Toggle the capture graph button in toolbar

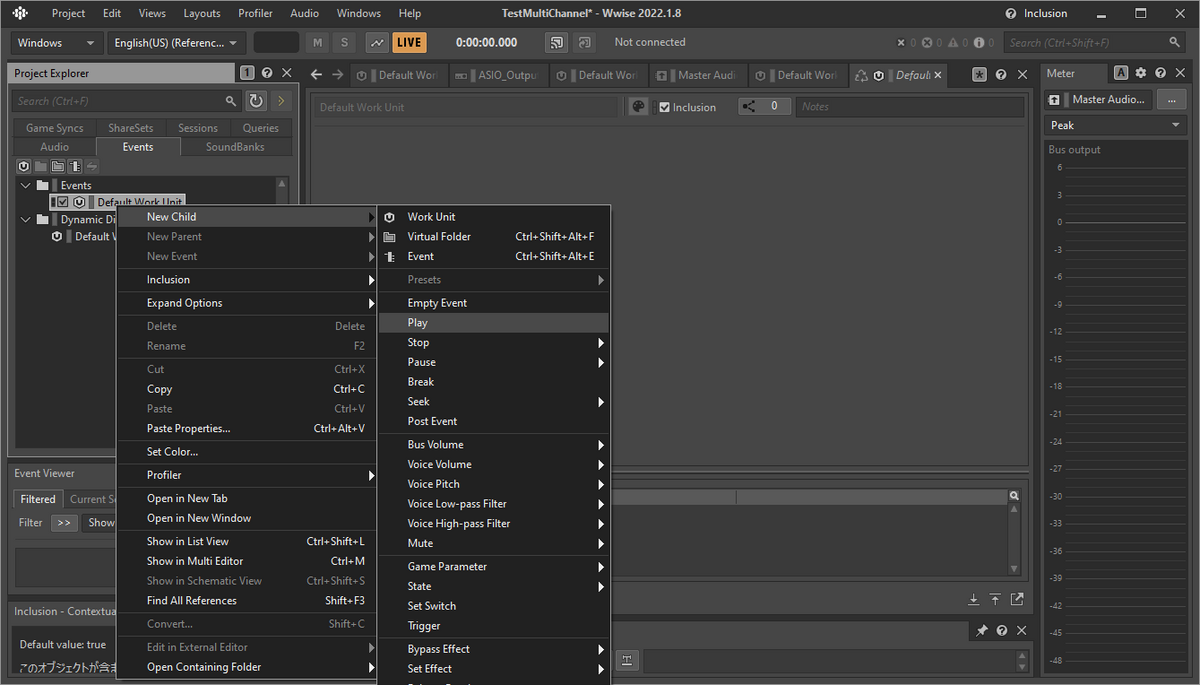tap(377, 43)
